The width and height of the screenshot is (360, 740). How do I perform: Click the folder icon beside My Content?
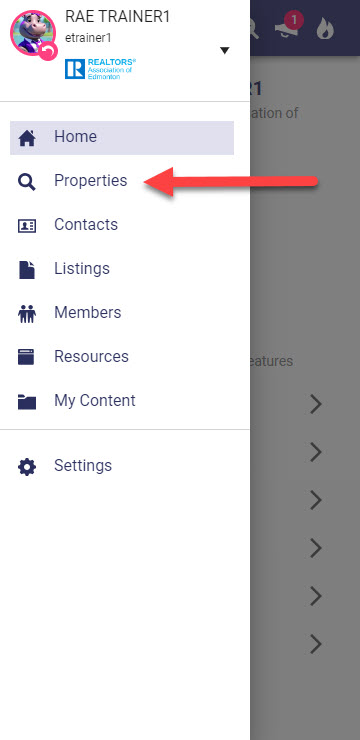[x=27, y=401]
